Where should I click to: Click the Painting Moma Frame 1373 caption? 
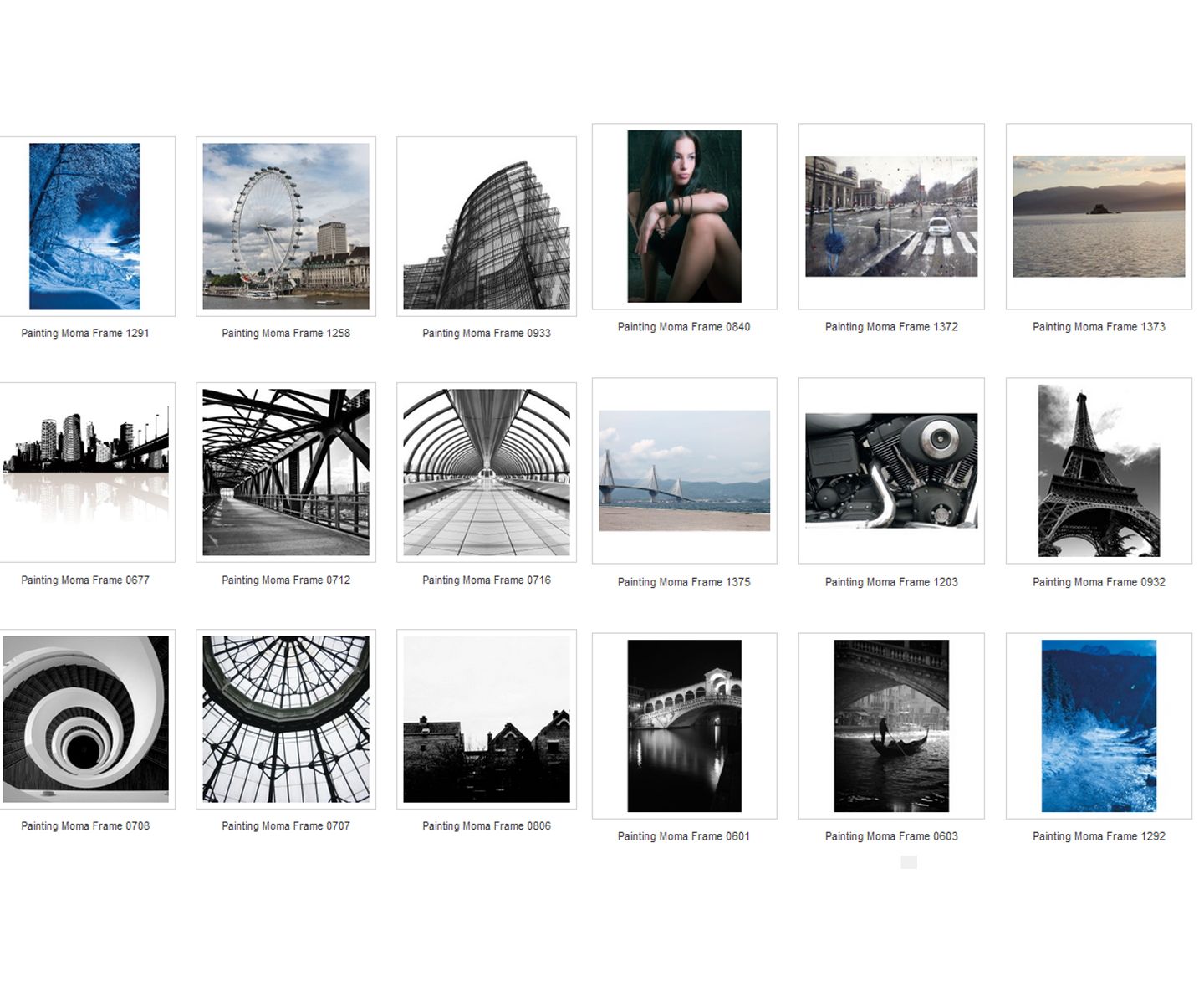pos(1099,327)
